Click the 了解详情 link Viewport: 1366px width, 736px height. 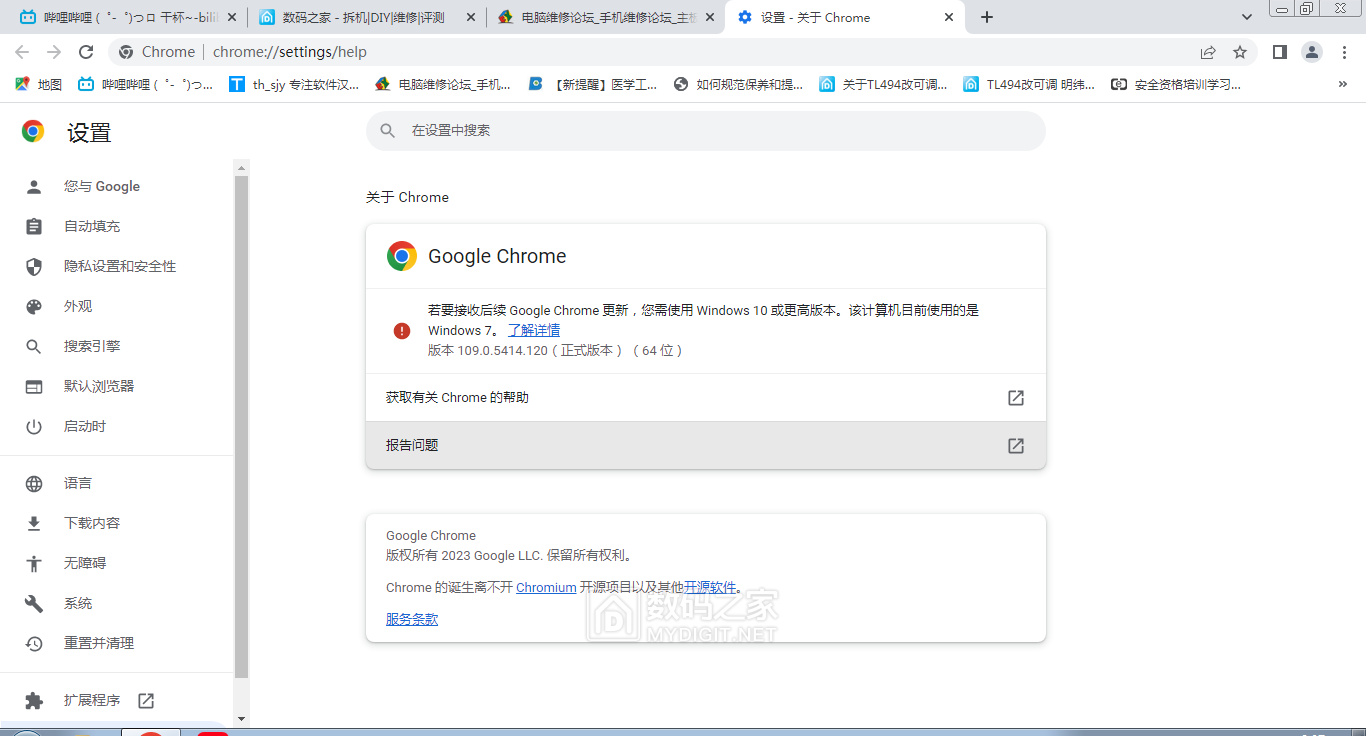coord(534,330)
